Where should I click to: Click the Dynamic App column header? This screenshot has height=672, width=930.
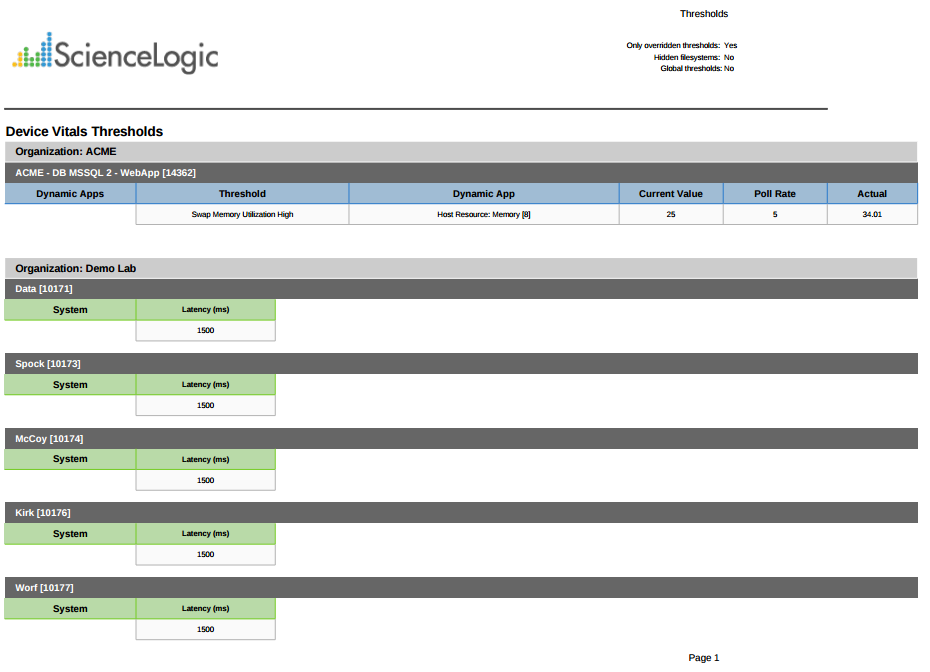(x=484, y=194)
